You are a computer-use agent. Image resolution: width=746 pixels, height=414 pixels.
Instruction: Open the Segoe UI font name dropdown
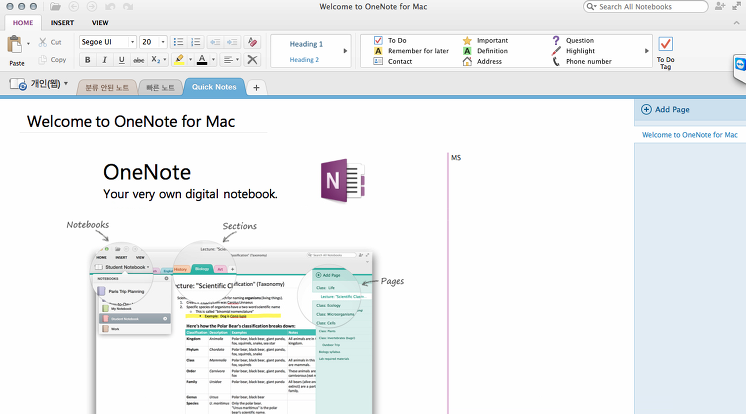point(132,42)
